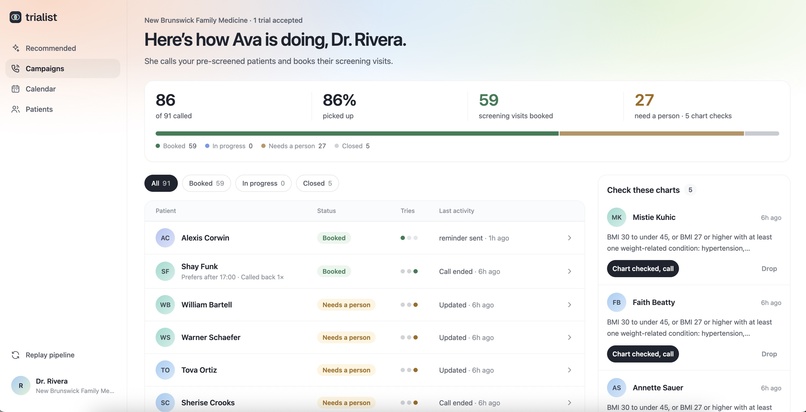
Task: Click the Patients people icon
Action: point(15,109)
